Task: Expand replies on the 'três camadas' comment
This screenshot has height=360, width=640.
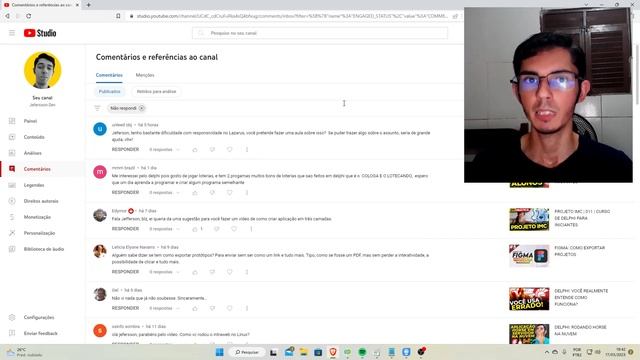Action: pos(164,229)
